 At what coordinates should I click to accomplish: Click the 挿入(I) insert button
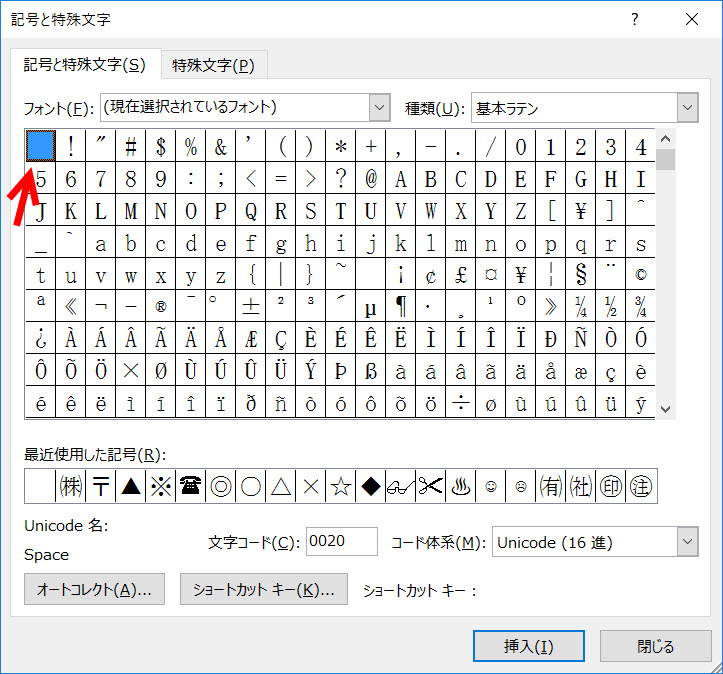tap(529, 646)
